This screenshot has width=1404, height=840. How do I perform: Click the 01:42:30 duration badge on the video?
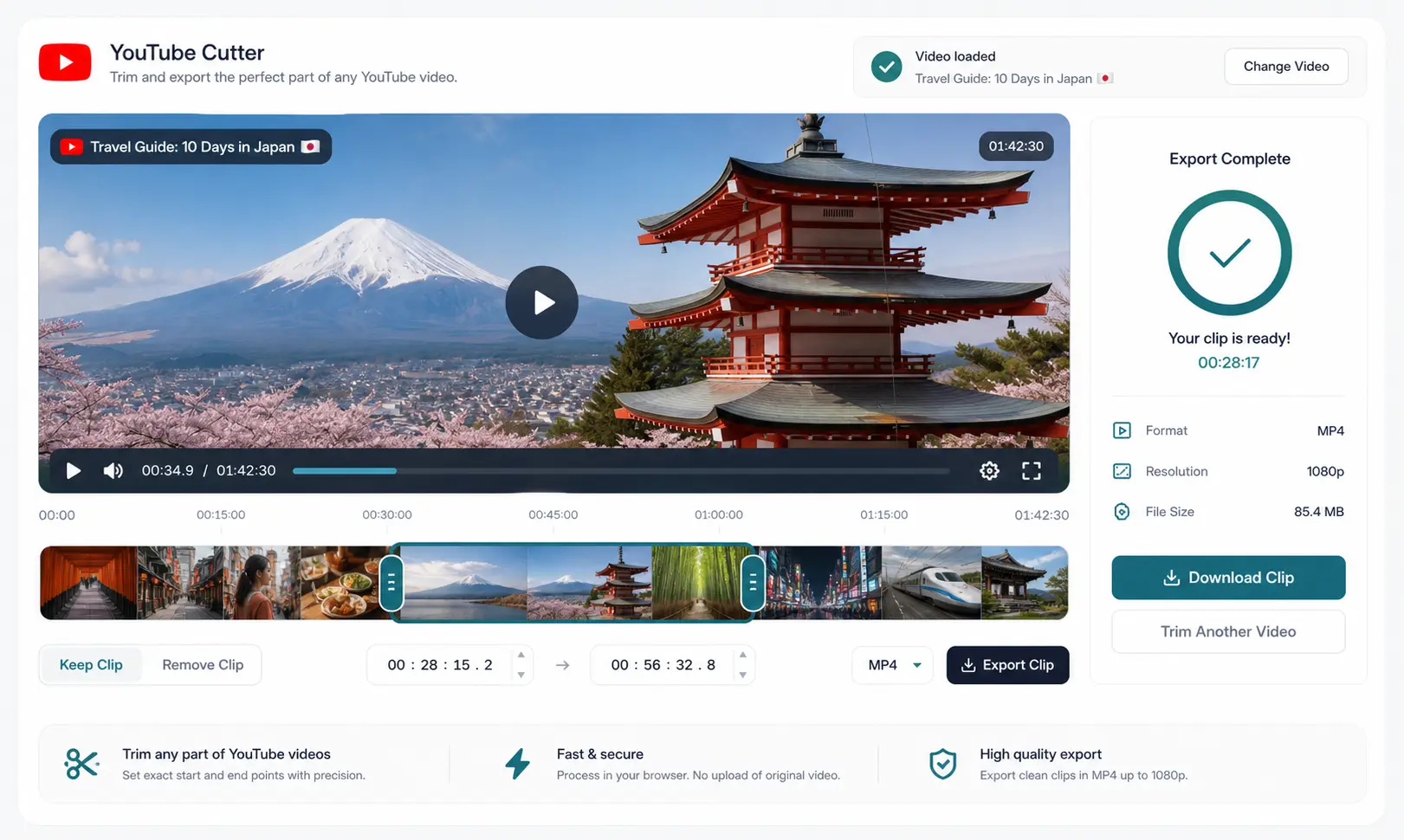coord(1016,146)
